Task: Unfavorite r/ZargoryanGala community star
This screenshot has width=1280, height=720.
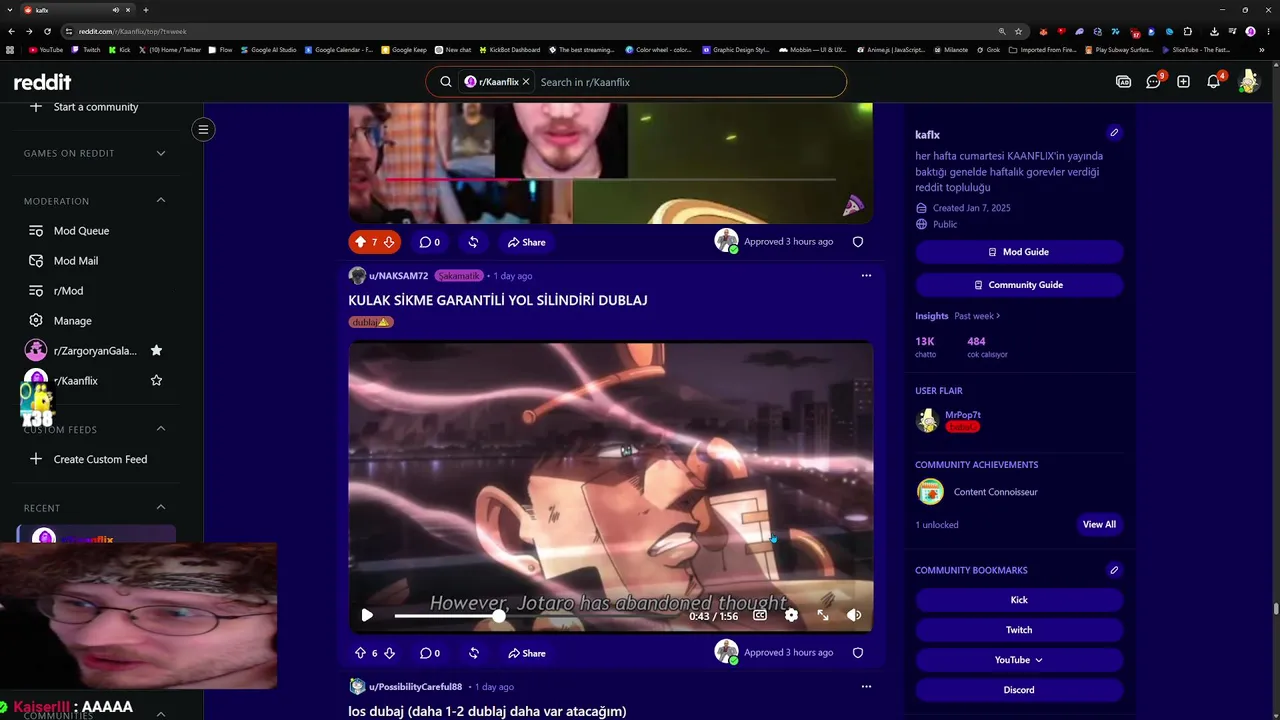Action: [156, 350]
